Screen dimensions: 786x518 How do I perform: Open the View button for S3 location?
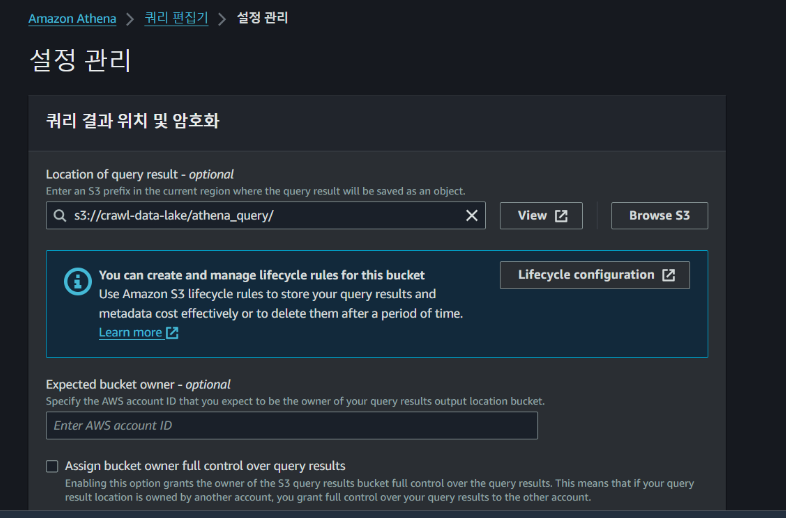tap(541, 216)
